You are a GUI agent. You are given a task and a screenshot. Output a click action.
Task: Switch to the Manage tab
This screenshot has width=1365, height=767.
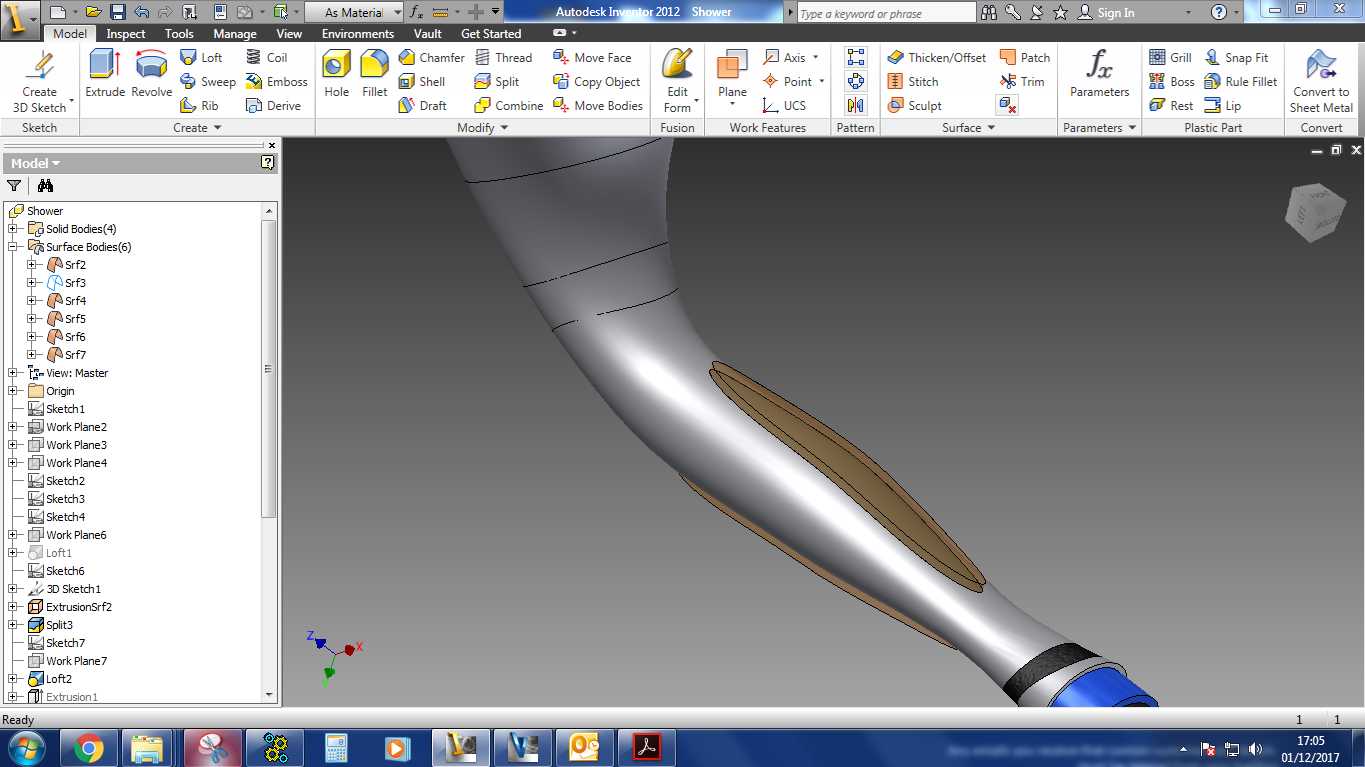tap(235, 33)
